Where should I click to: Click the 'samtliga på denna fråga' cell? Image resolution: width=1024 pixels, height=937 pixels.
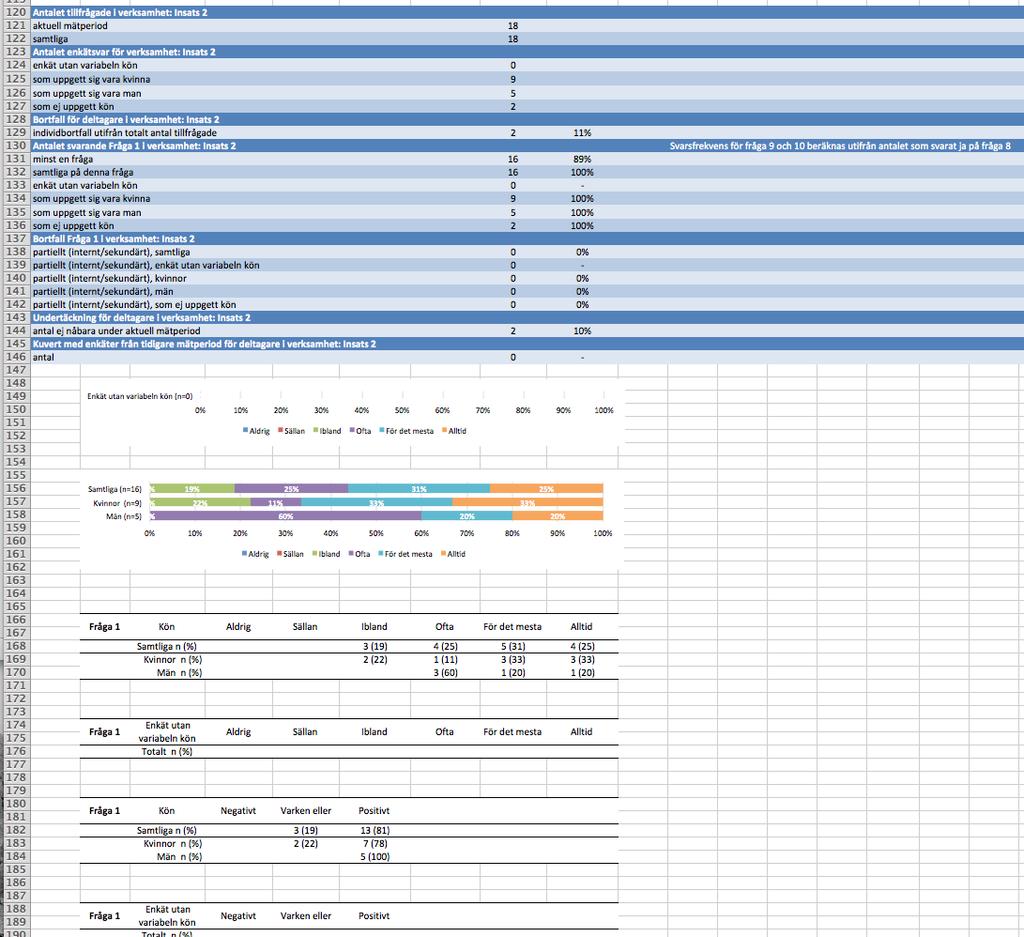(x=83, y=172)
